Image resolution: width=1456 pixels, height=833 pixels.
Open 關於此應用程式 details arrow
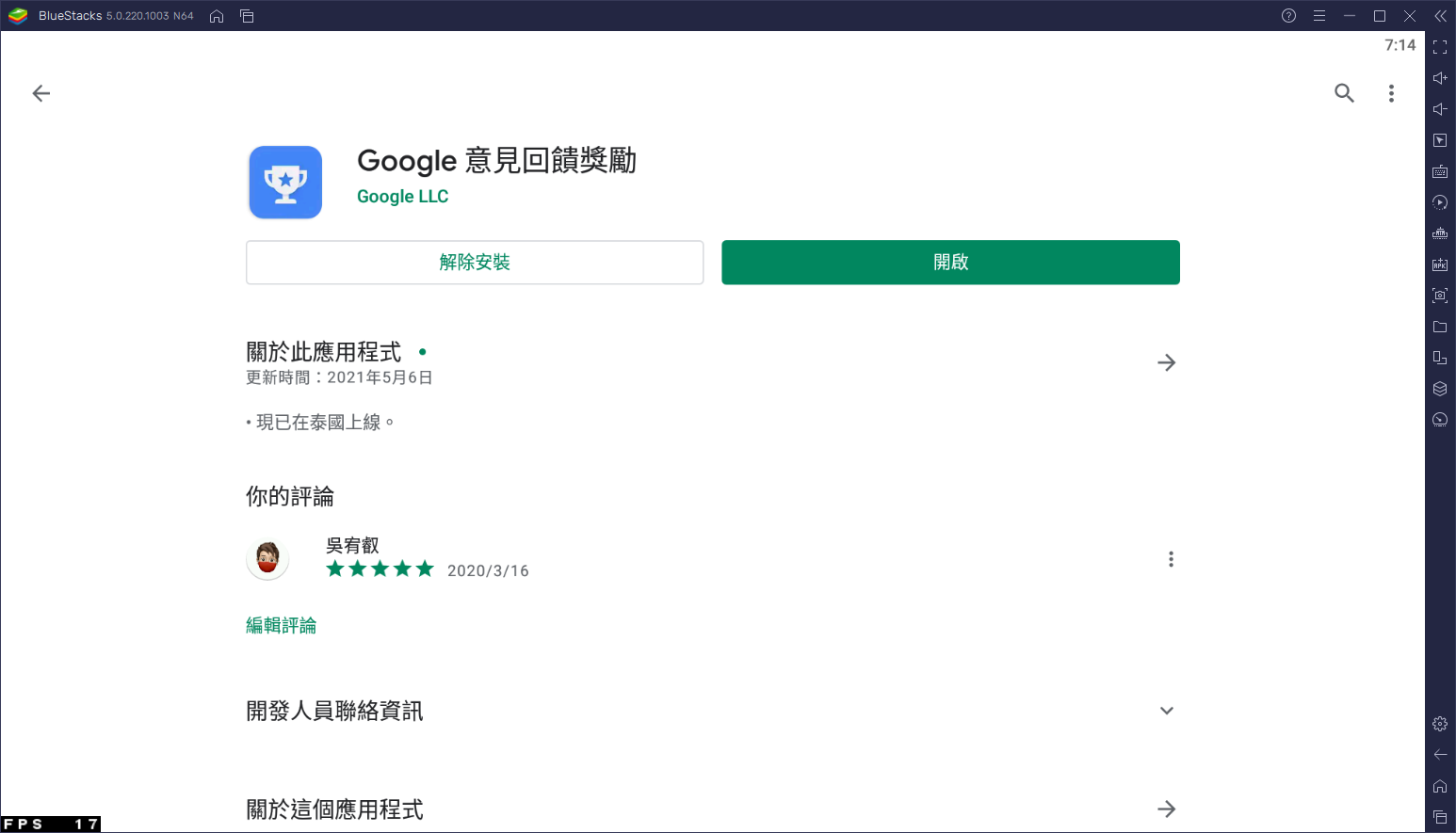(1167, 362)
